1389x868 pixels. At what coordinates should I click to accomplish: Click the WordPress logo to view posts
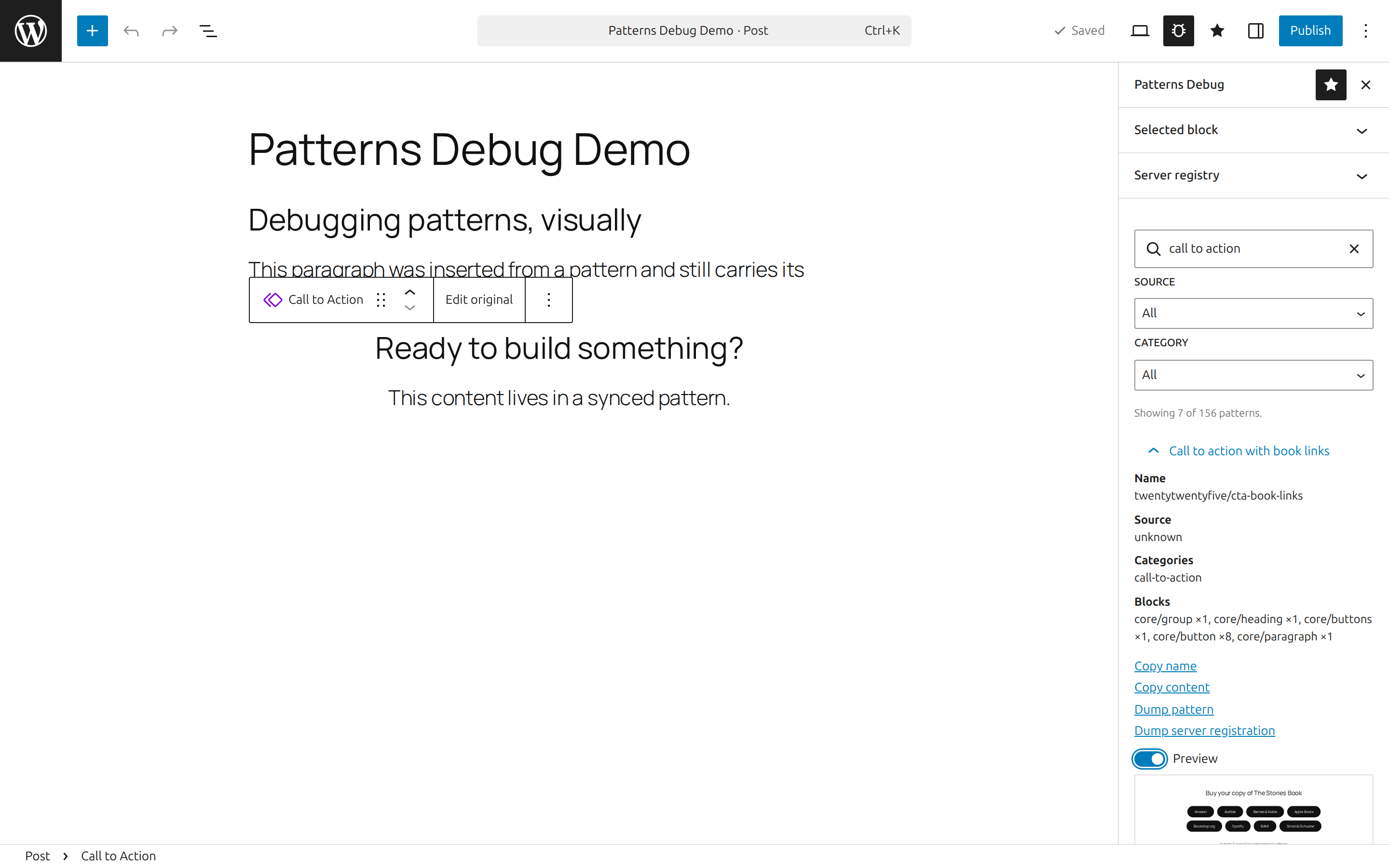click(30, 30)
